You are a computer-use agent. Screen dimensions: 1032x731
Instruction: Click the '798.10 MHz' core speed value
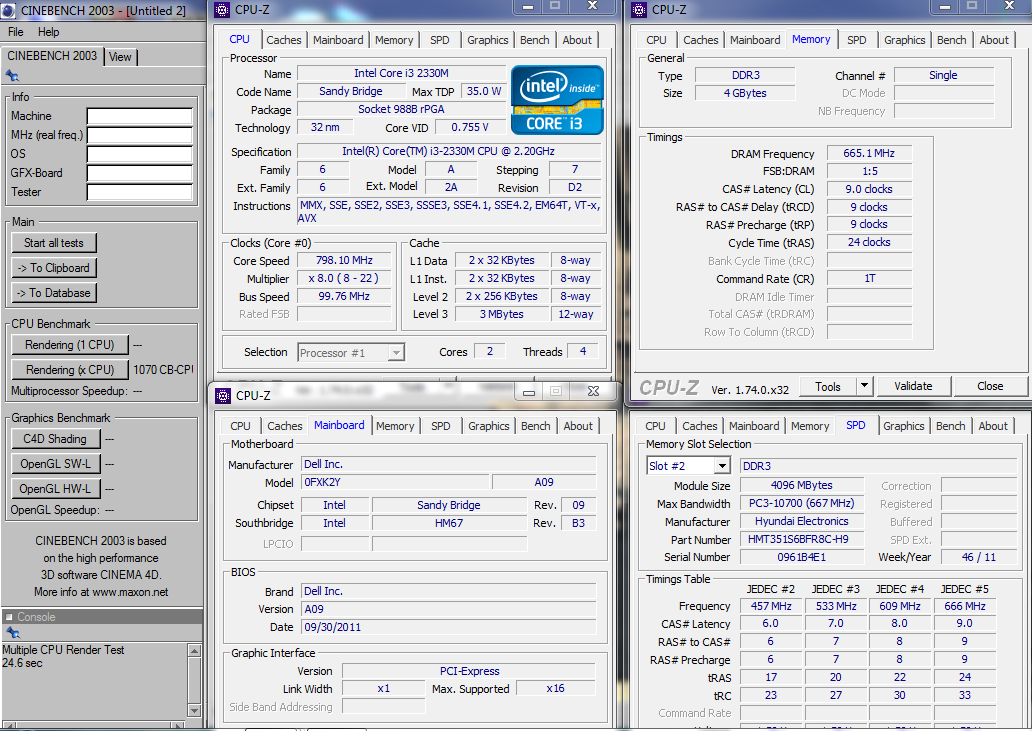tap(344, 261)
